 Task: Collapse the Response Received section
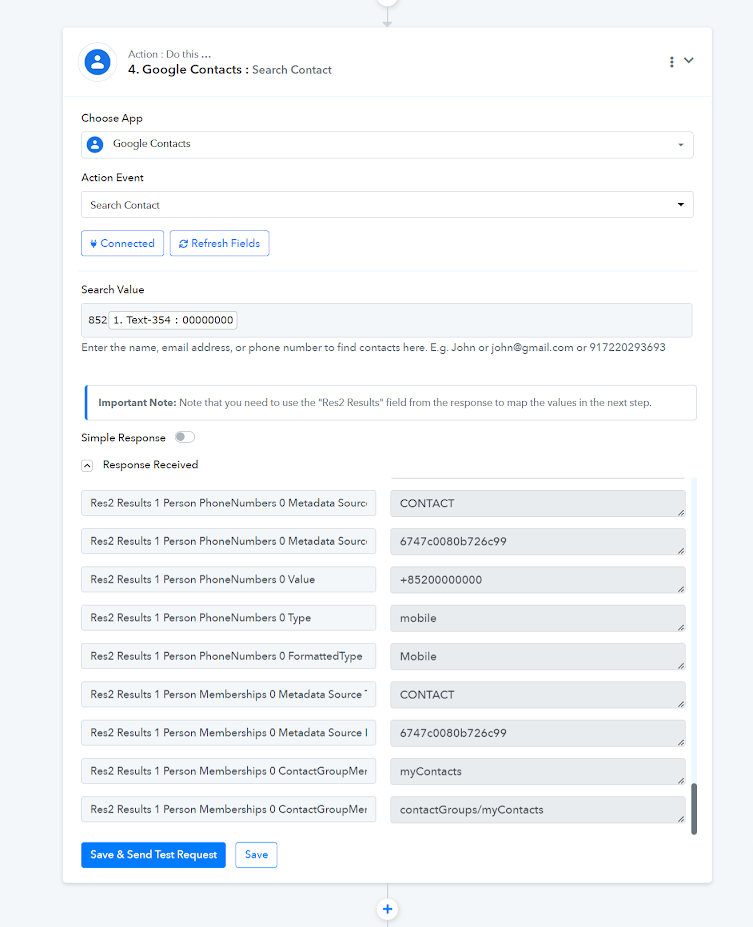(x=87, y=465)
